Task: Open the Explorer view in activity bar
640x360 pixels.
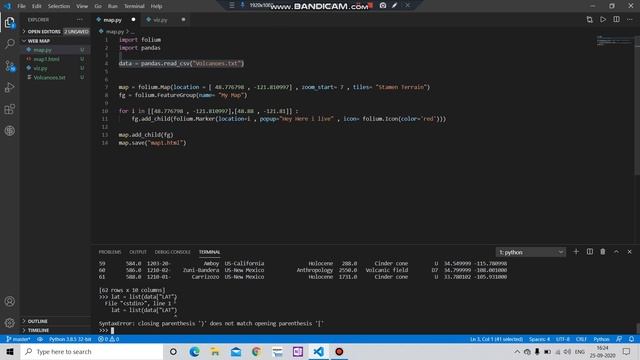Action: pos(10,22)
